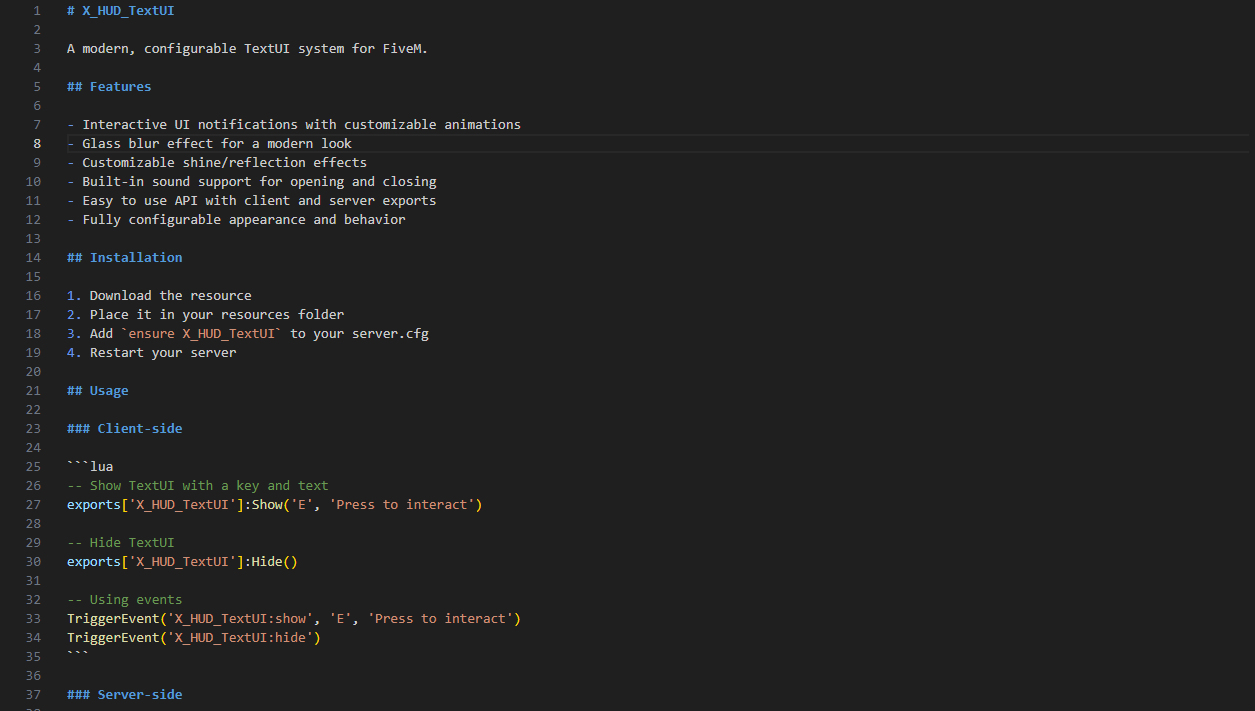Click the exports ':Hide()' code line
Image resolution: width=1255 pixels, height=711 pixels.
[182, 561]
